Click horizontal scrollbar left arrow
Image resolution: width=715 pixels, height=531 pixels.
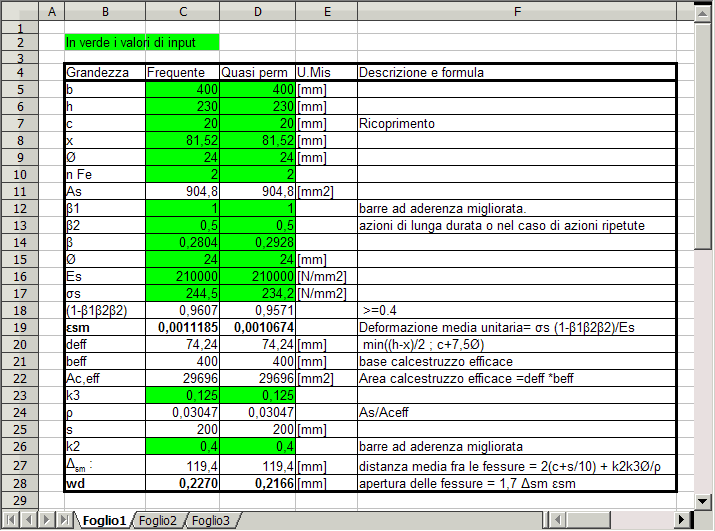(x=556, y=520)
